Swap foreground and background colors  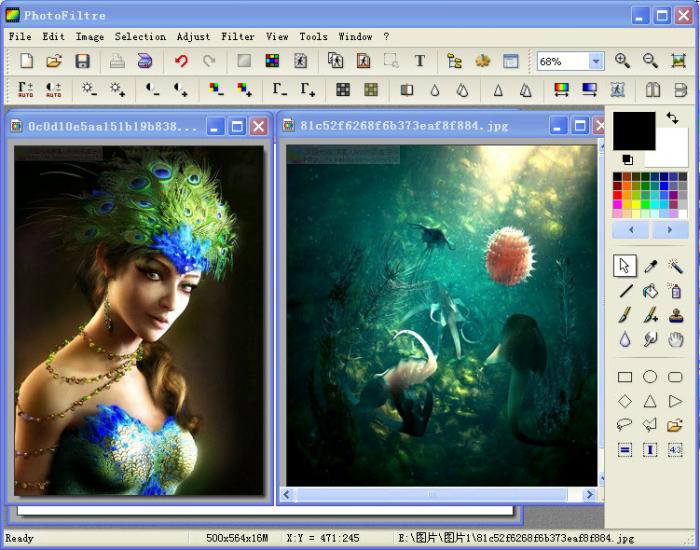point(672,118)
